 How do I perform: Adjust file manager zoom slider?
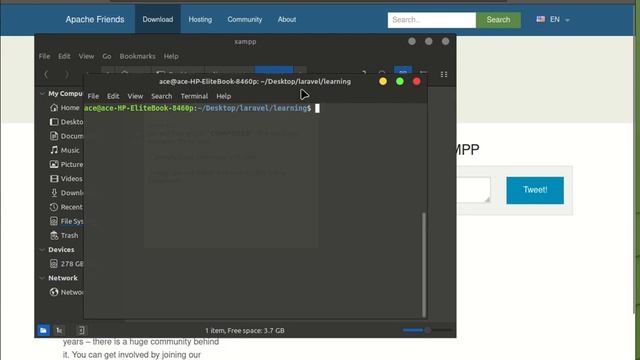click(427, 330)
